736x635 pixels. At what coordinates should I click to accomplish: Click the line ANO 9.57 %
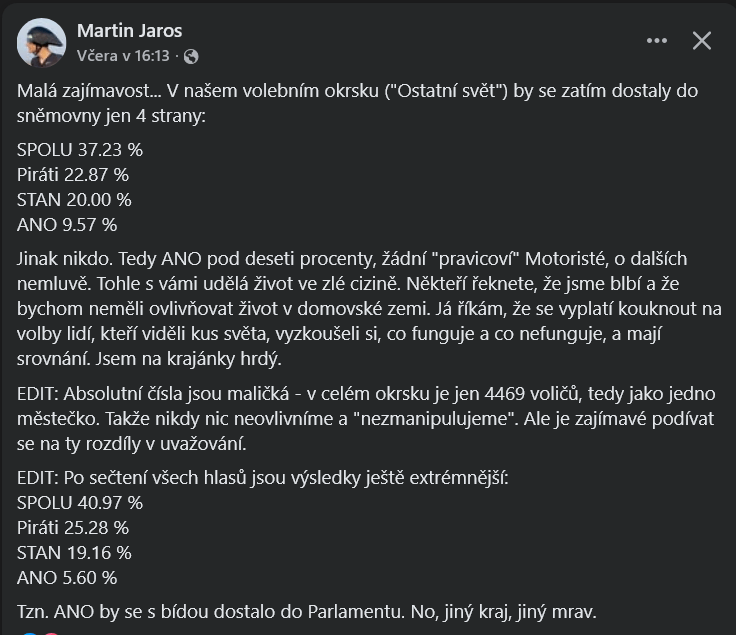(67, 225)
